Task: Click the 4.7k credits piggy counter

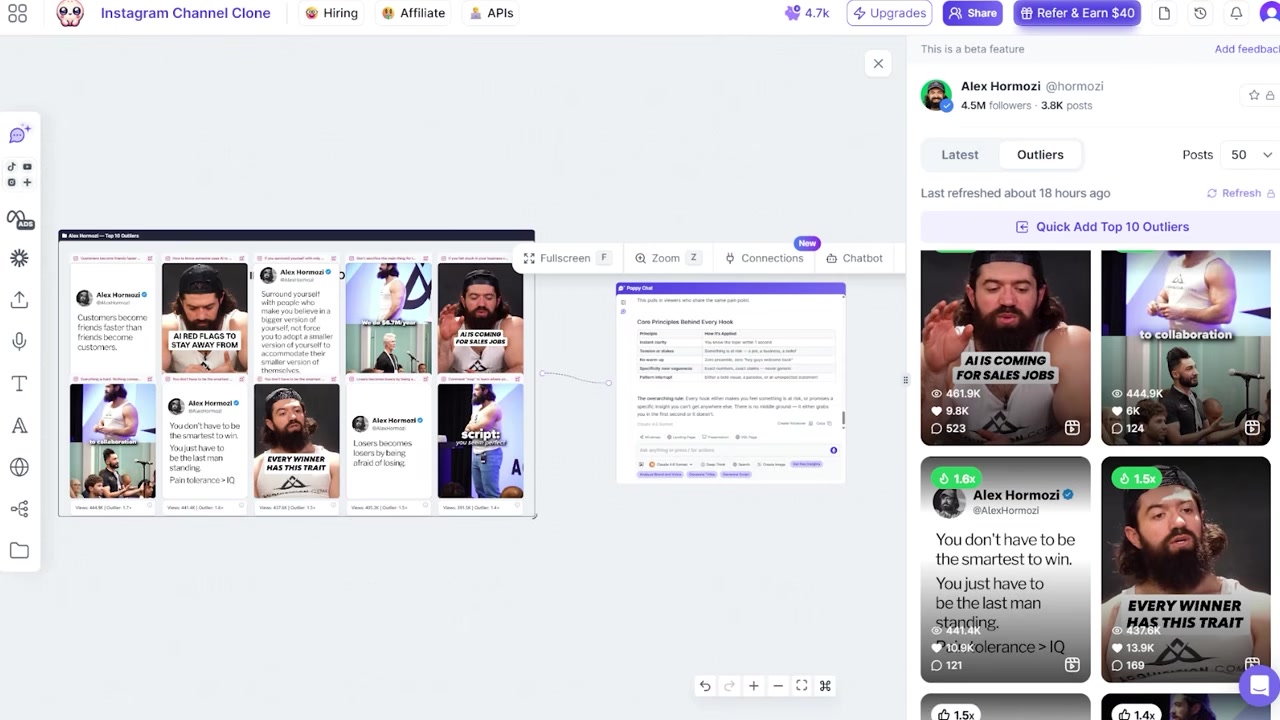Action: [x=807, y=14]
